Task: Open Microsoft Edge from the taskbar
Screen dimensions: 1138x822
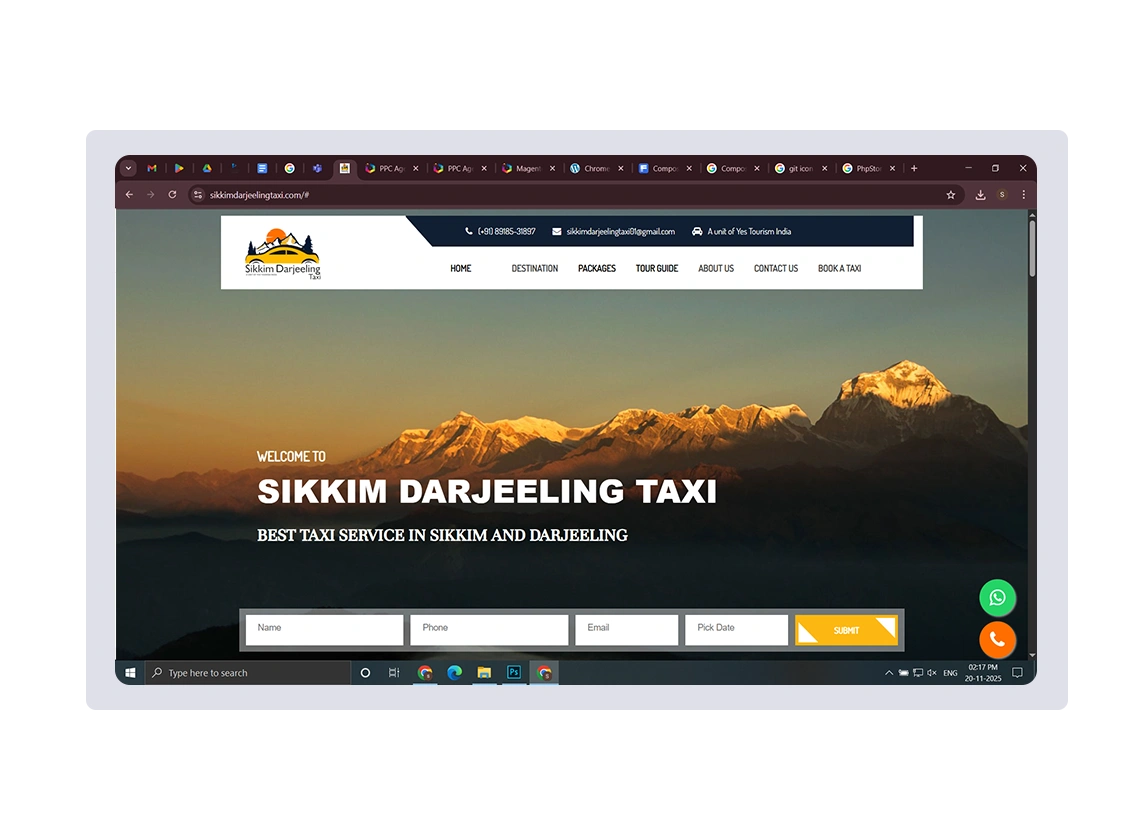Action: point(454,673)
